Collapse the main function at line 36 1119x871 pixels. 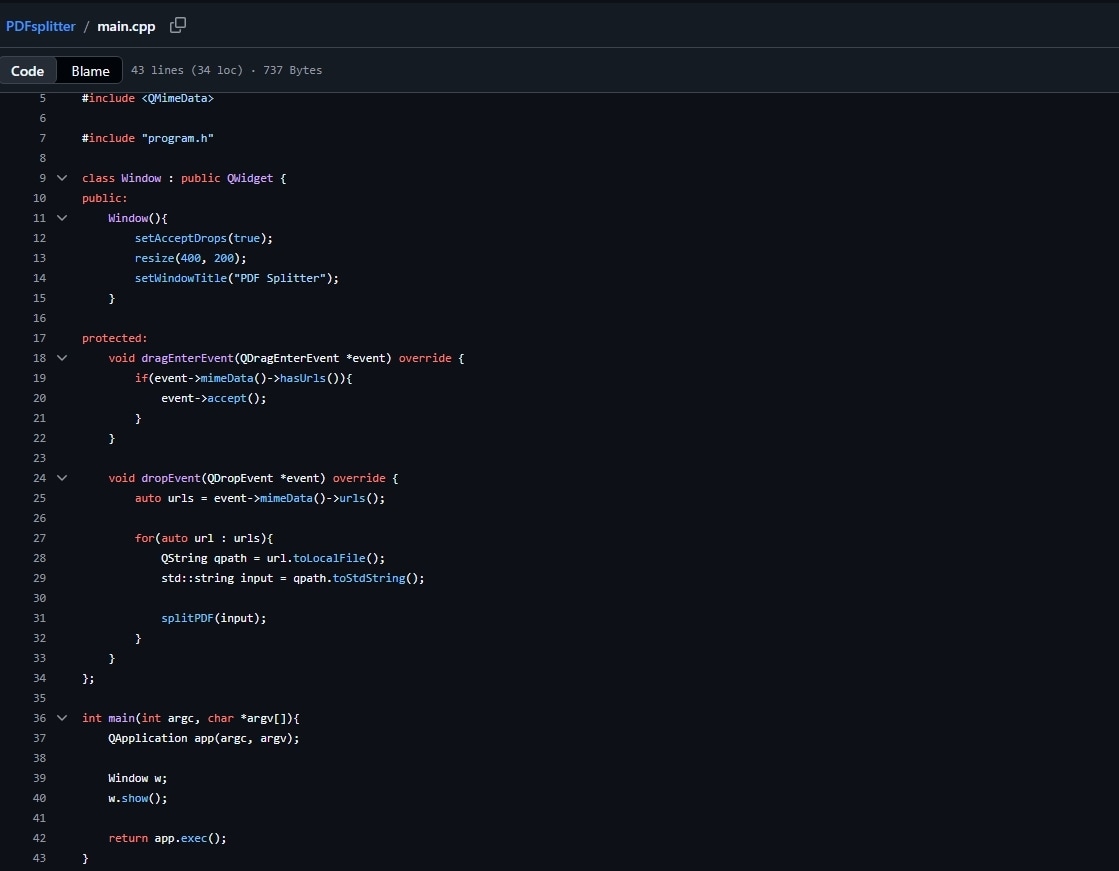coord(62,718)
